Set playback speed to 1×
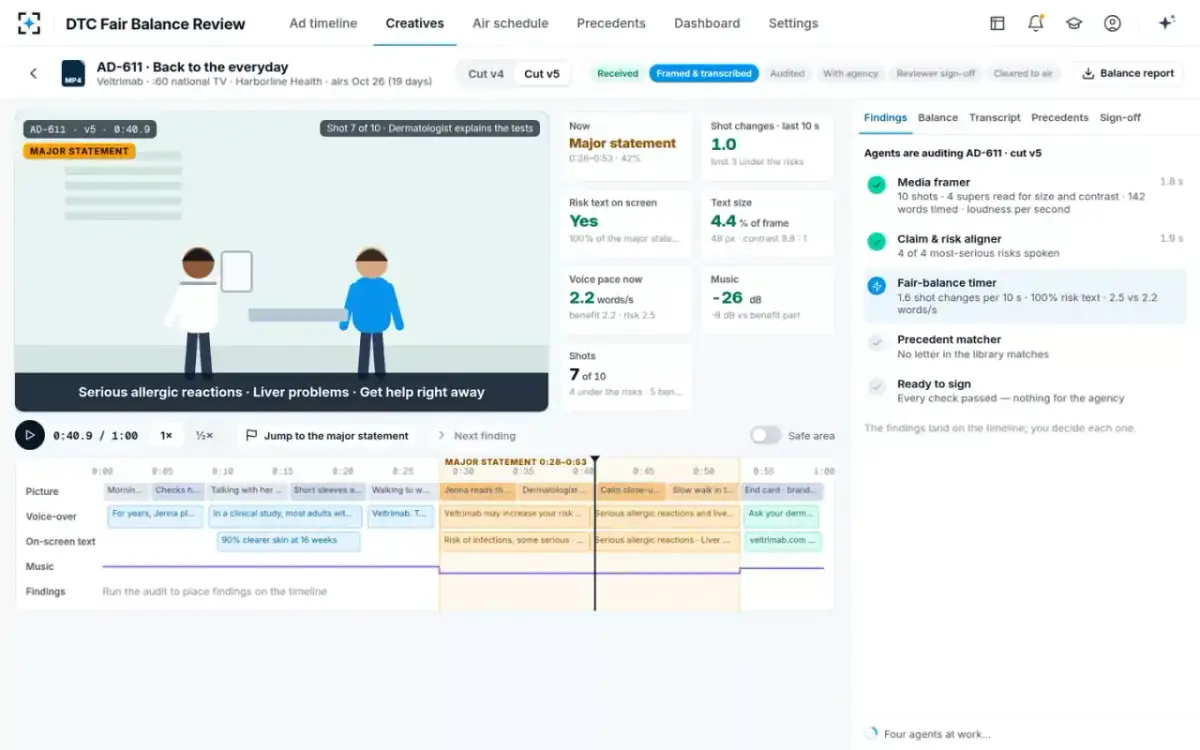Screen dimensions: 1200x750 pyautogui.click(x=166, y=436)
